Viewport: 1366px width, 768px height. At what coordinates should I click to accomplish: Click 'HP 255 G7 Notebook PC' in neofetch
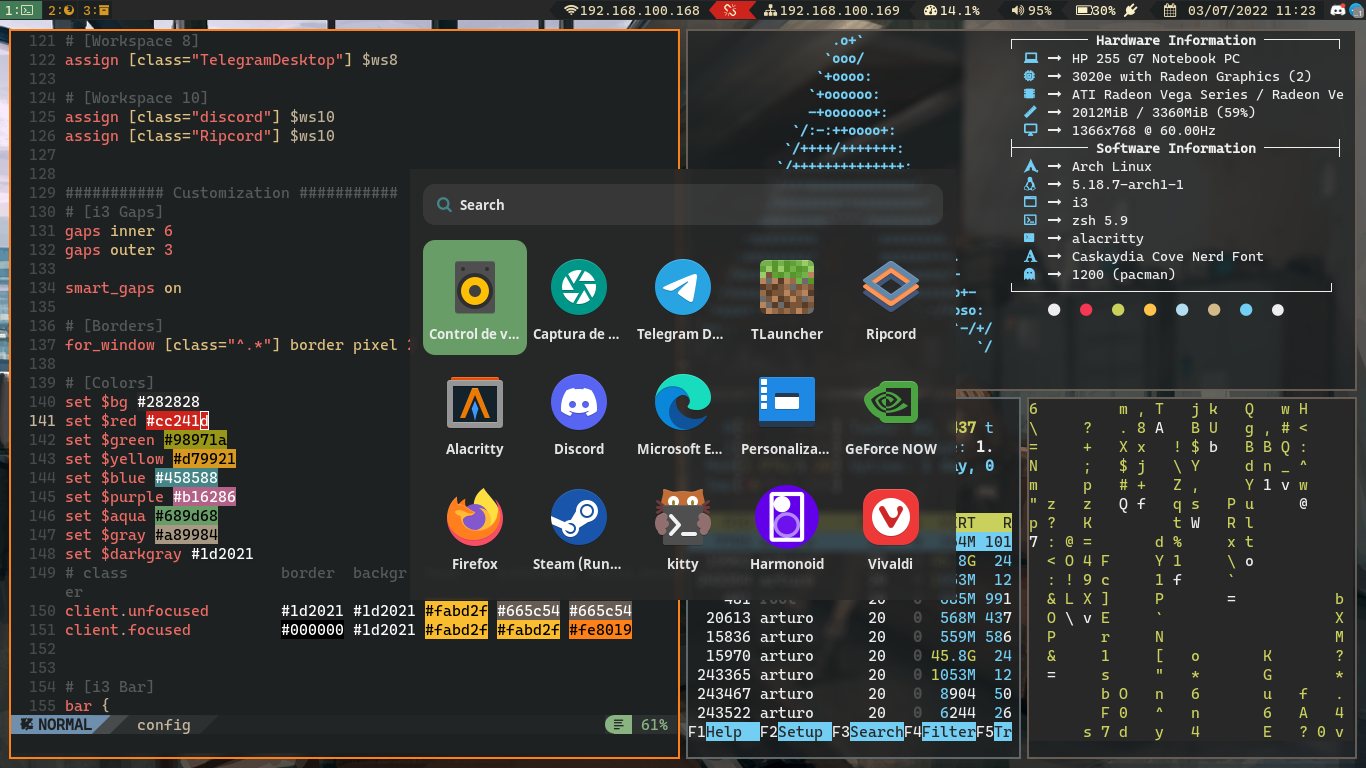(x=1156, y=58)
